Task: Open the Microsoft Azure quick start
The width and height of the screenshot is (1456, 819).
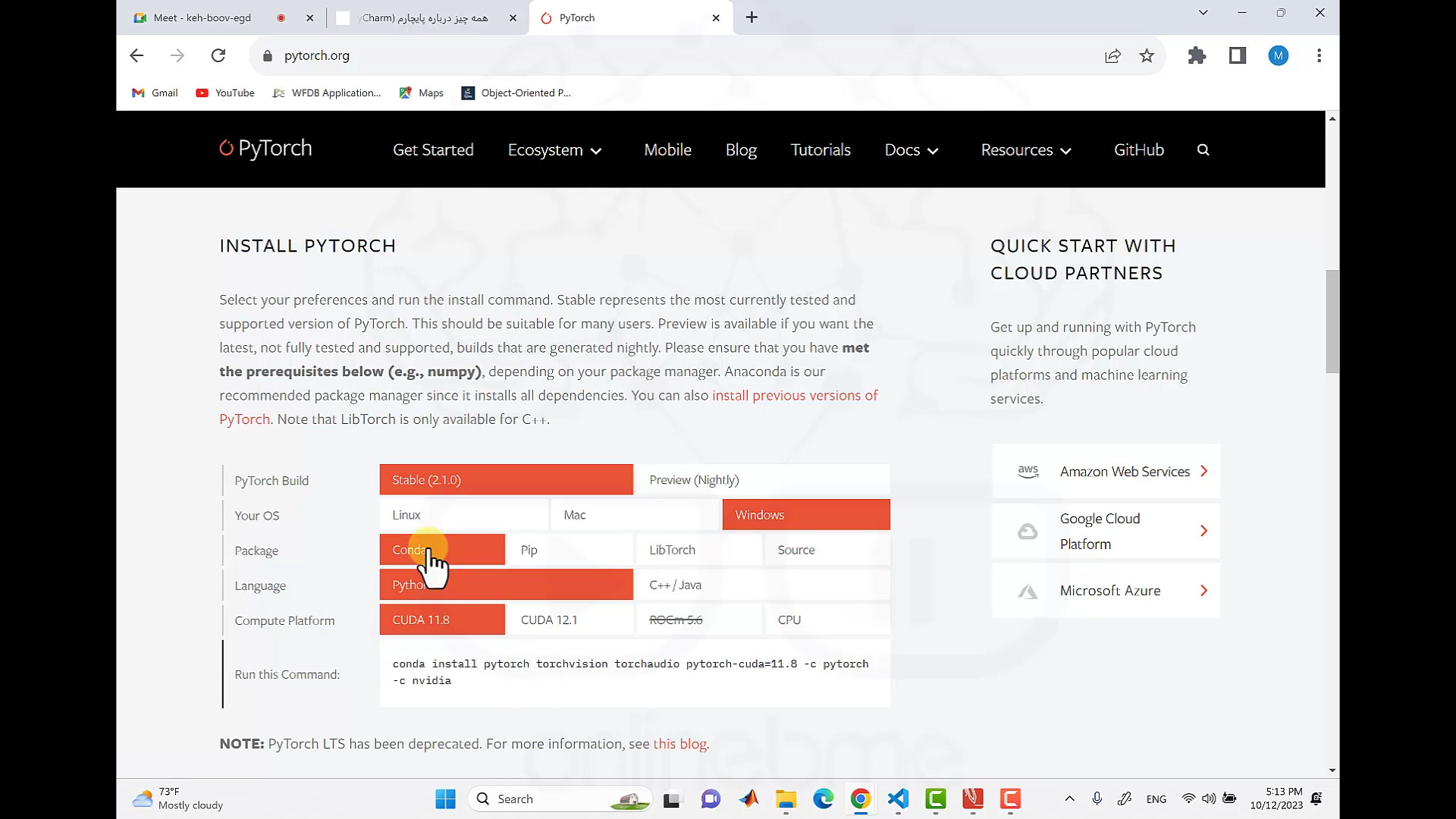Action: coord(1106,590)
